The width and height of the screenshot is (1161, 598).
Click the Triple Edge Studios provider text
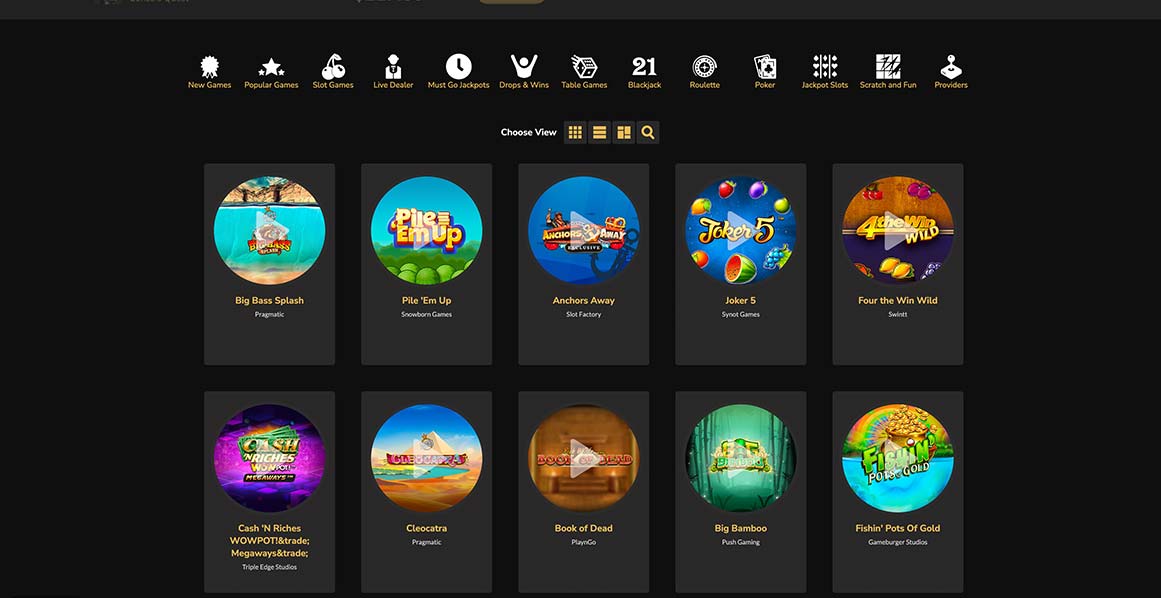(270, 568)
